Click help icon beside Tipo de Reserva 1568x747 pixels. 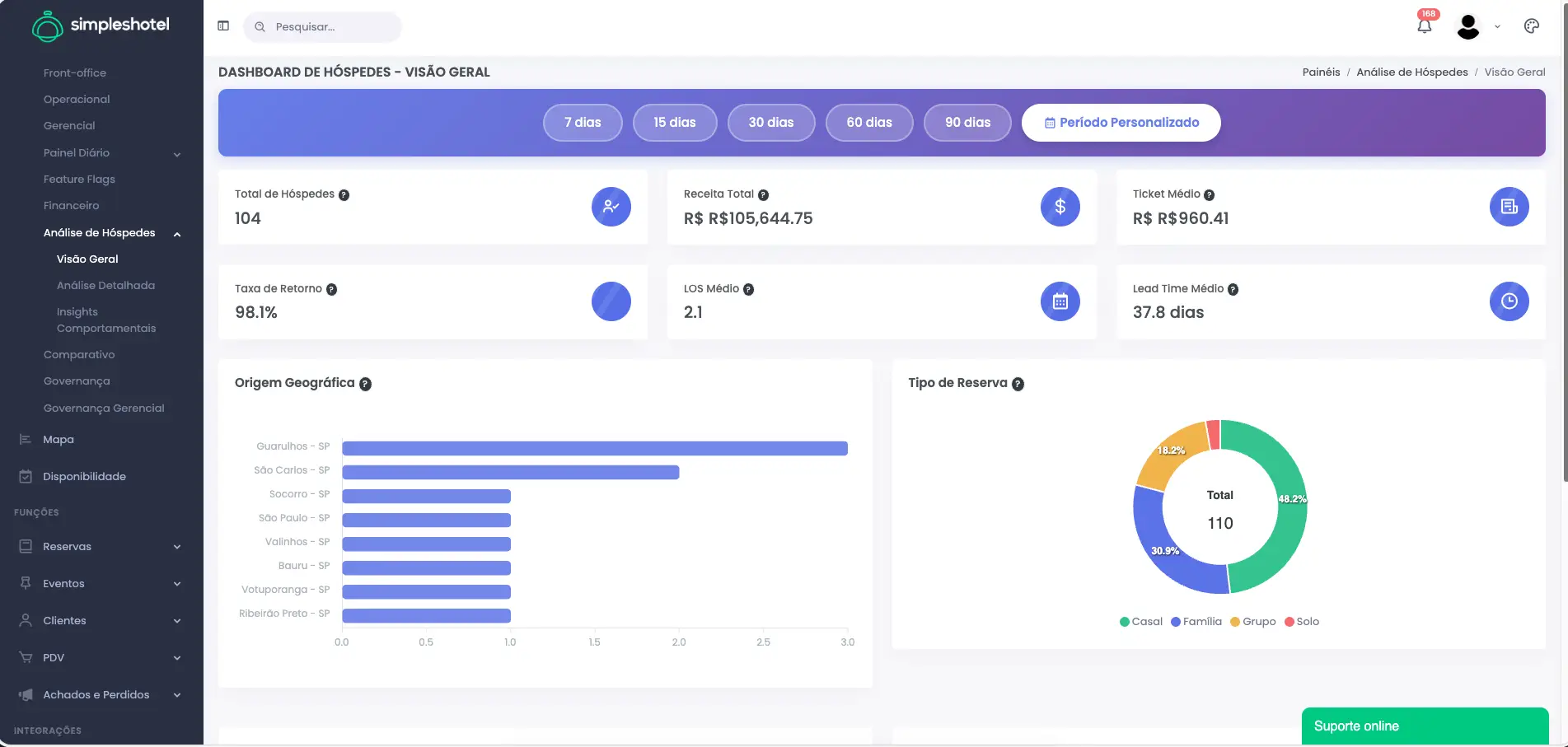point(1018,384)
